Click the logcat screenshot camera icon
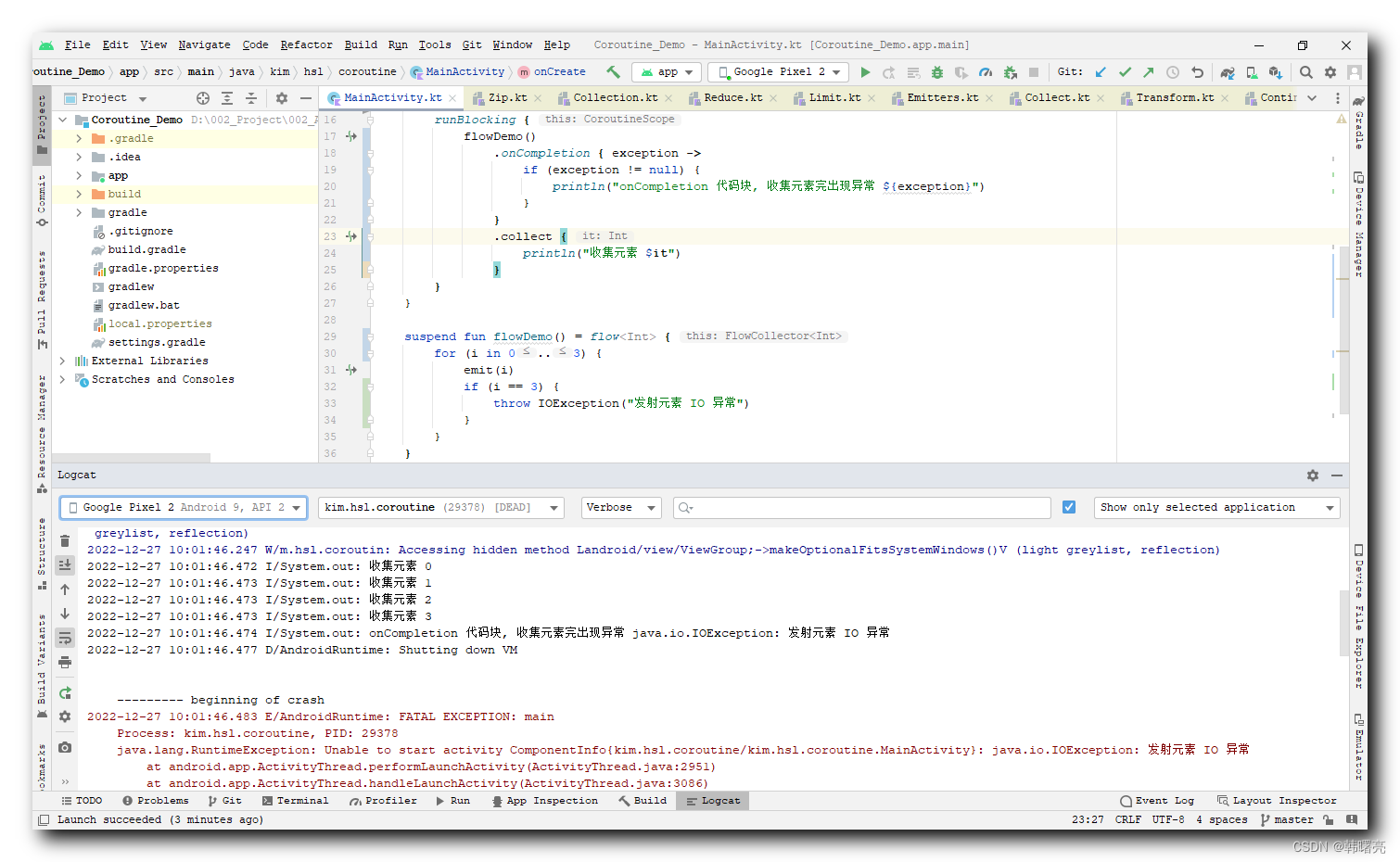1400x862 pixels. point(65,747)
